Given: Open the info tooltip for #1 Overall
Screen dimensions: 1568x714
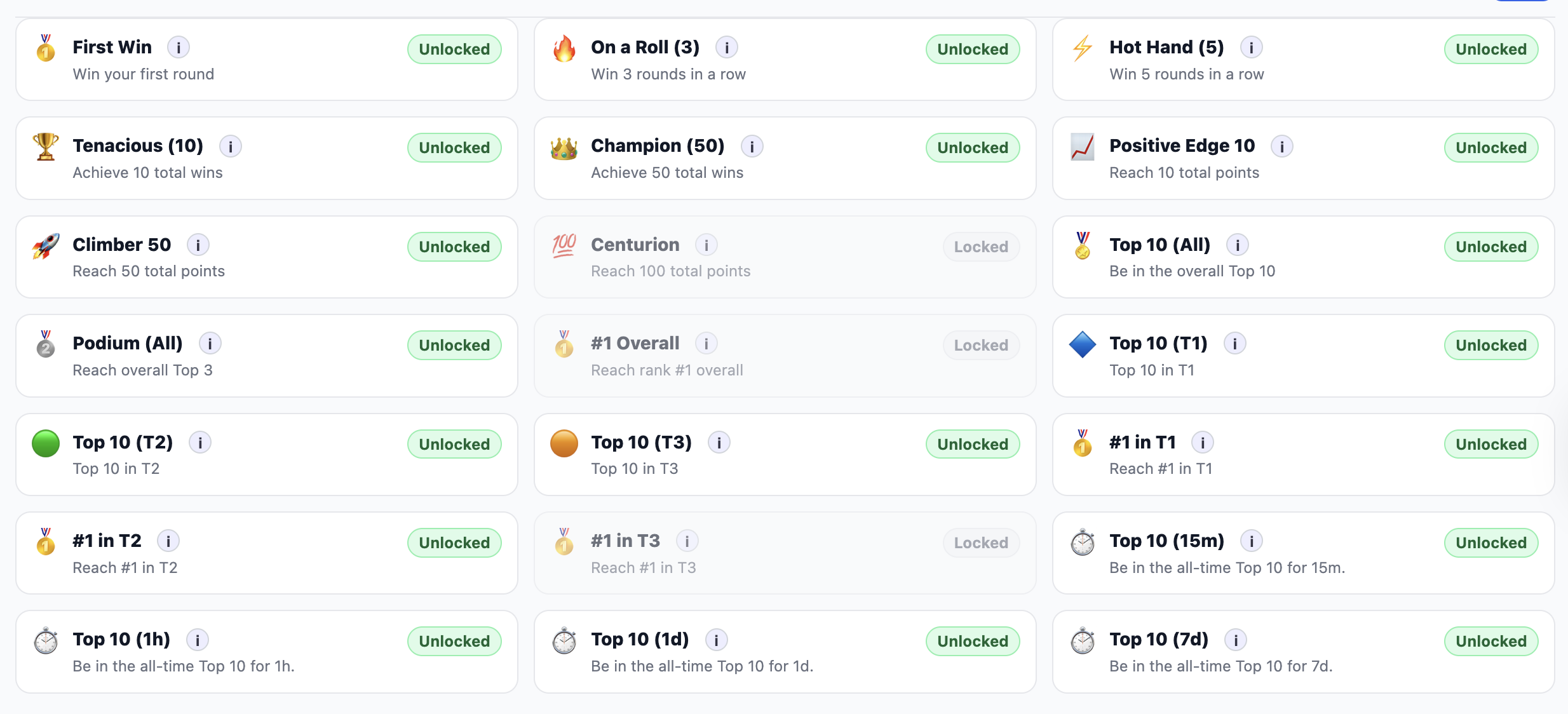Looking at the screenshot, I should 706,344.
